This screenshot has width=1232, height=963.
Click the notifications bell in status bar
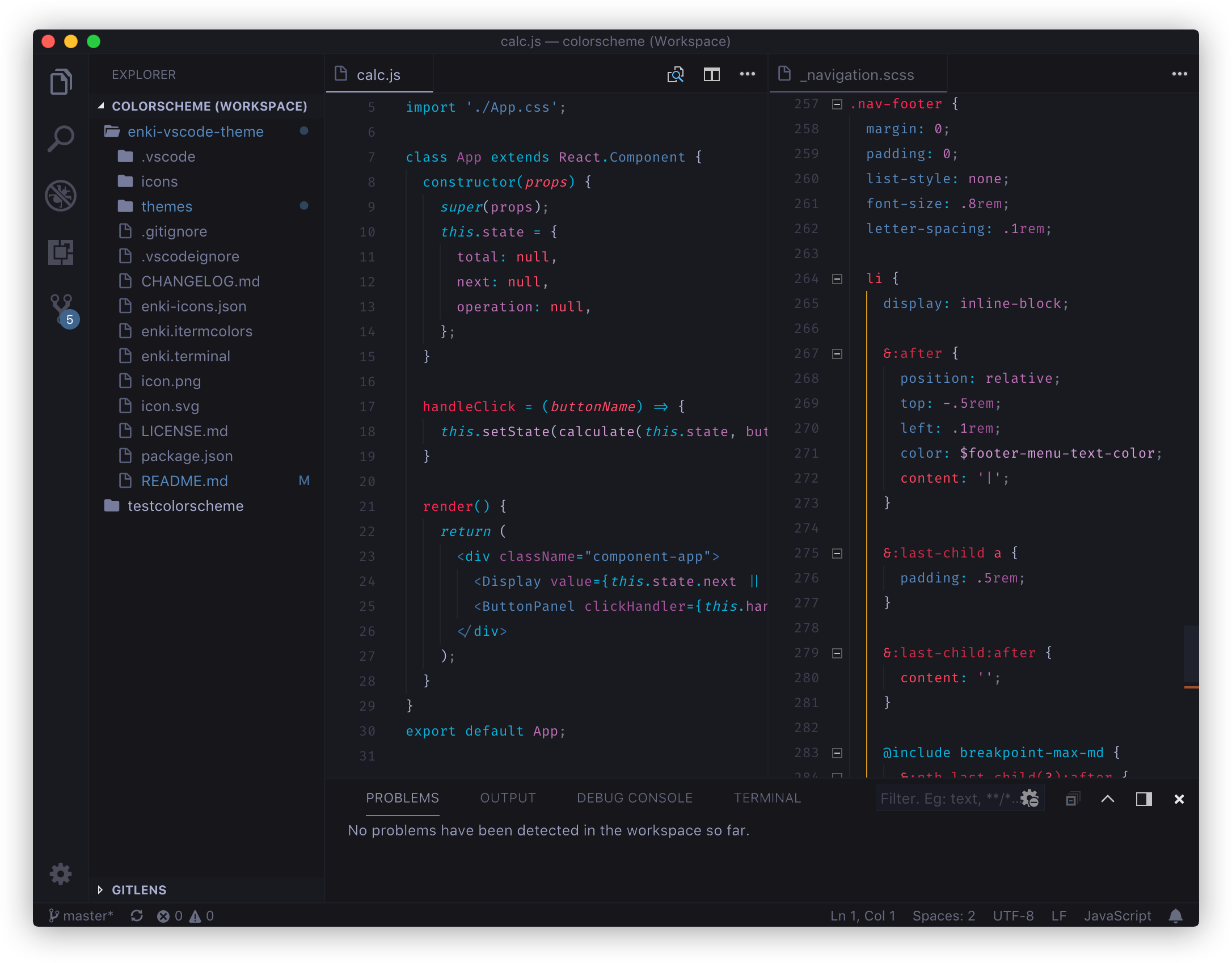click(x=1176, y=916)
